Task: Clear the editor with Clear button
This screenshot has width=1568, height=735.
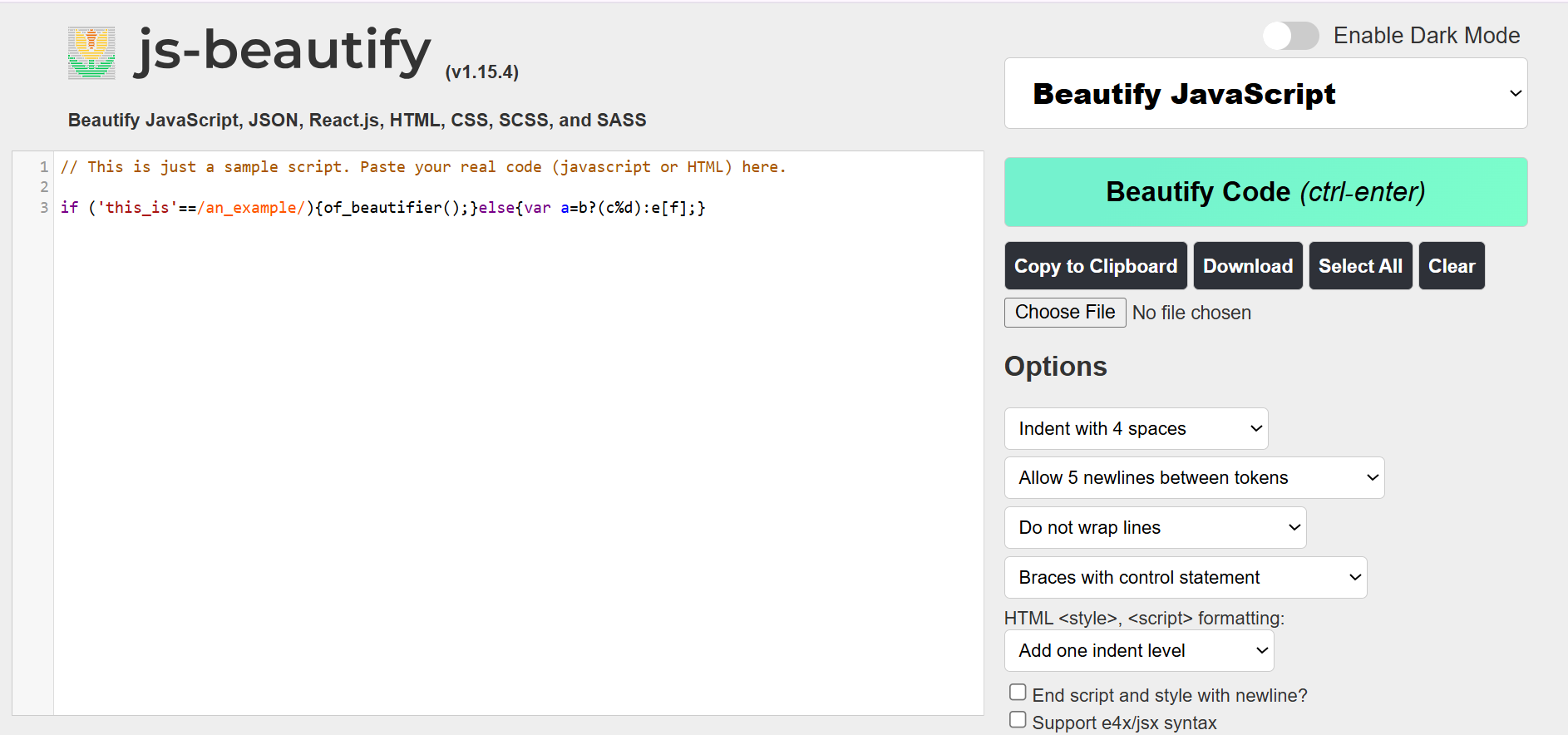Action: (x=1452, y=266)
